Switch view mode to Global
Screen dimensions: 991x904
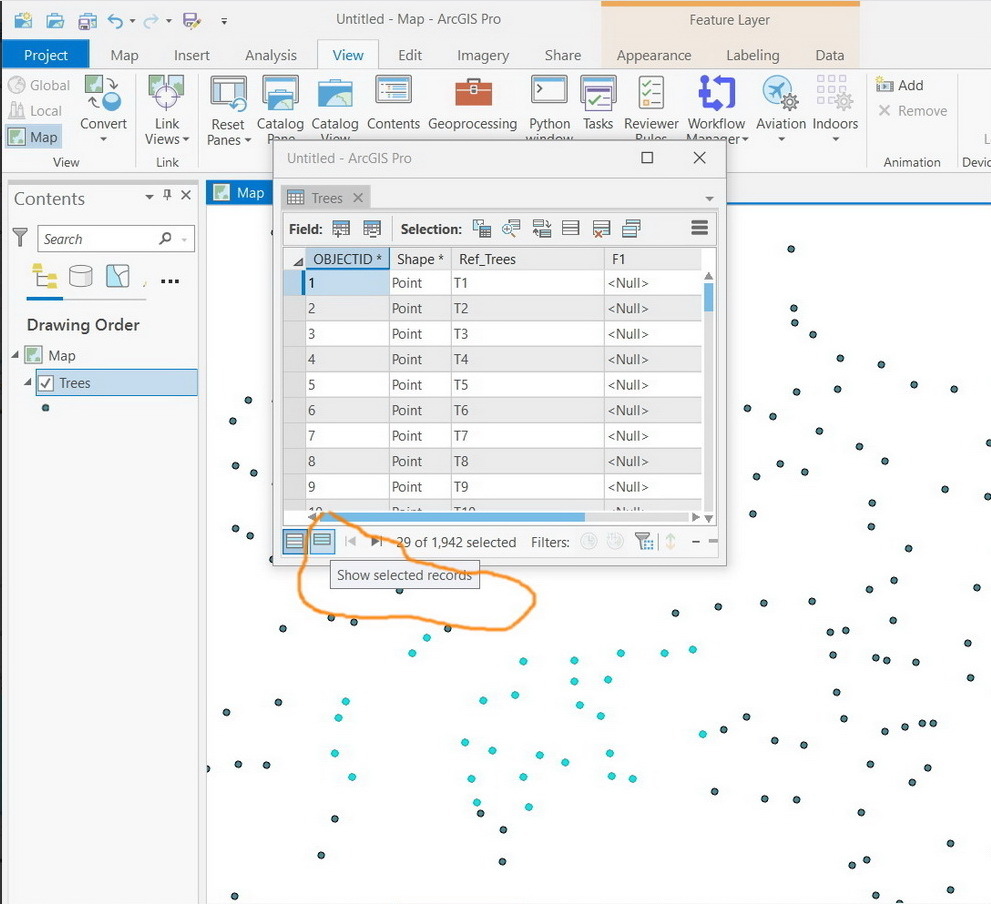[39, 85]
